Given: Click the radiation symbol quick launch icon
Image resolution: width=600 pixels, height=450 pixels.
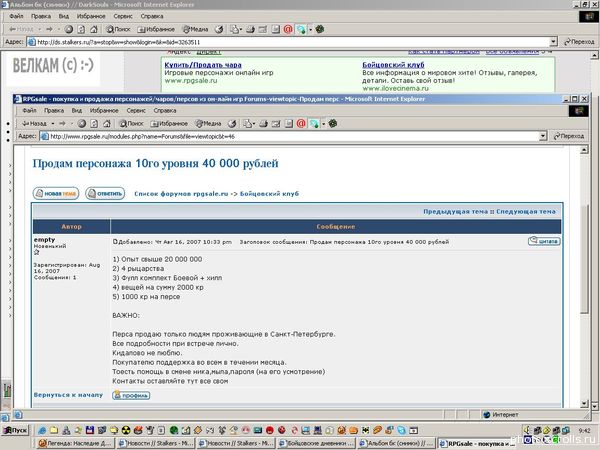Looking at the screenshot, I should tap(126, 430).
